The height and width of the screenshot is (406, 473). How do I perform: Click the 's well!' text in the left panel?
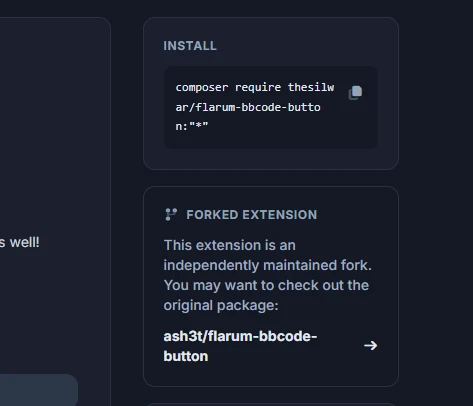(19, 242)
